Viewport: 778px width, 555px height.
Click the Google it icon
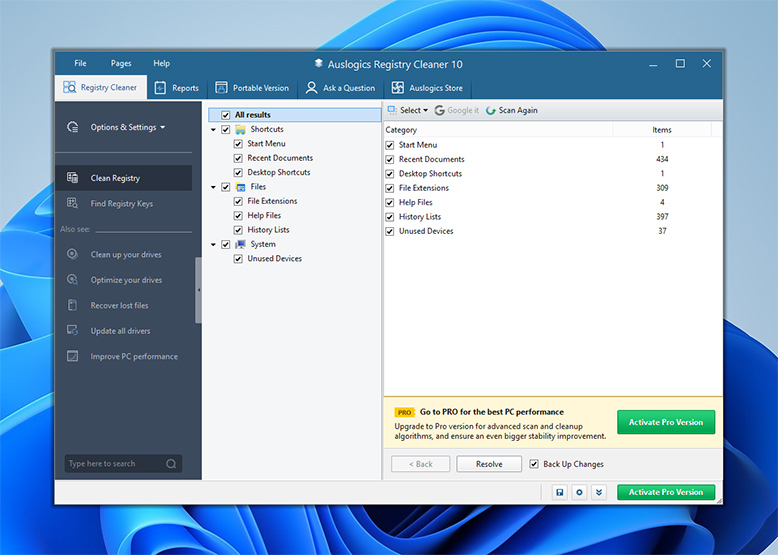click(440, 110)
